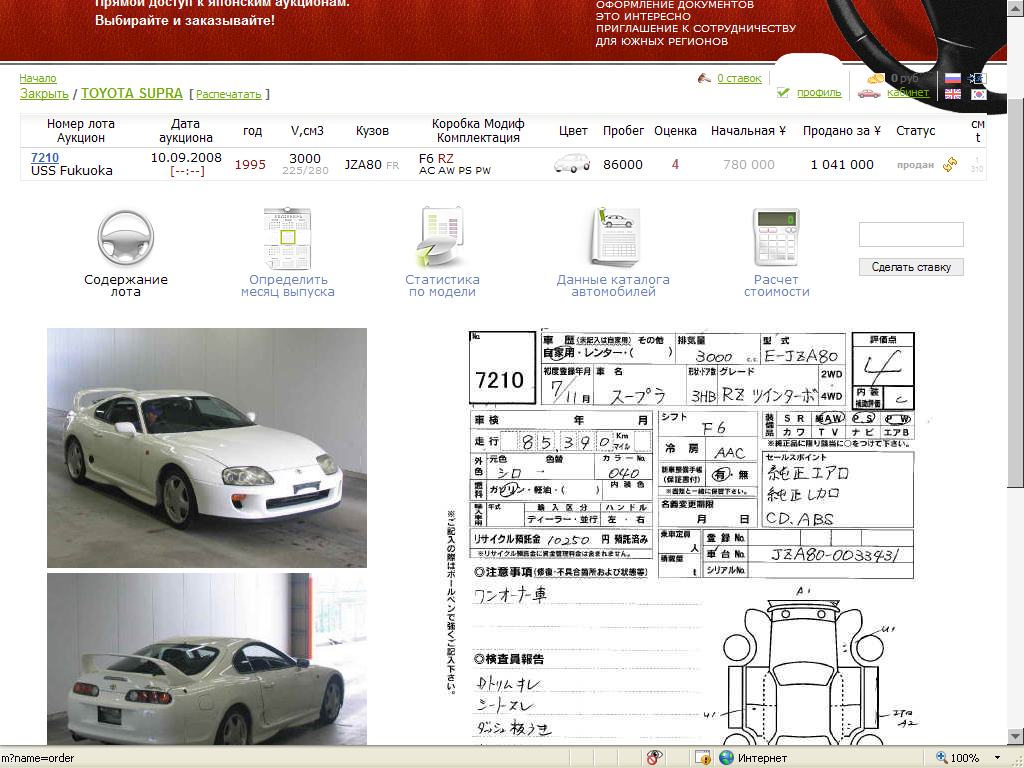Click the small white car color icon
This screenshot has width=1024, height=768.
coord(573,163)
